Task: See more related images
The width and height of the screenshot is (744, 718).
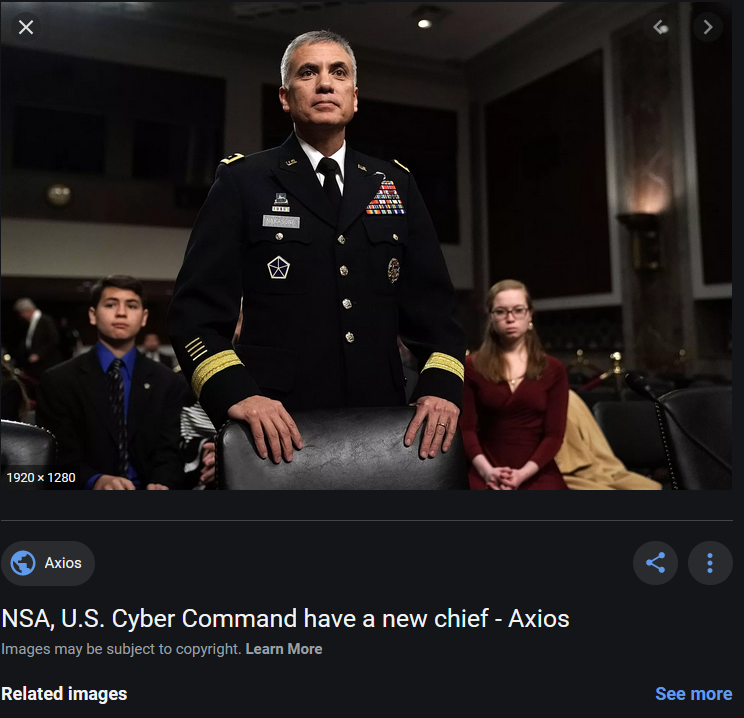Action: pyautogui.click(x=693, y=694)
